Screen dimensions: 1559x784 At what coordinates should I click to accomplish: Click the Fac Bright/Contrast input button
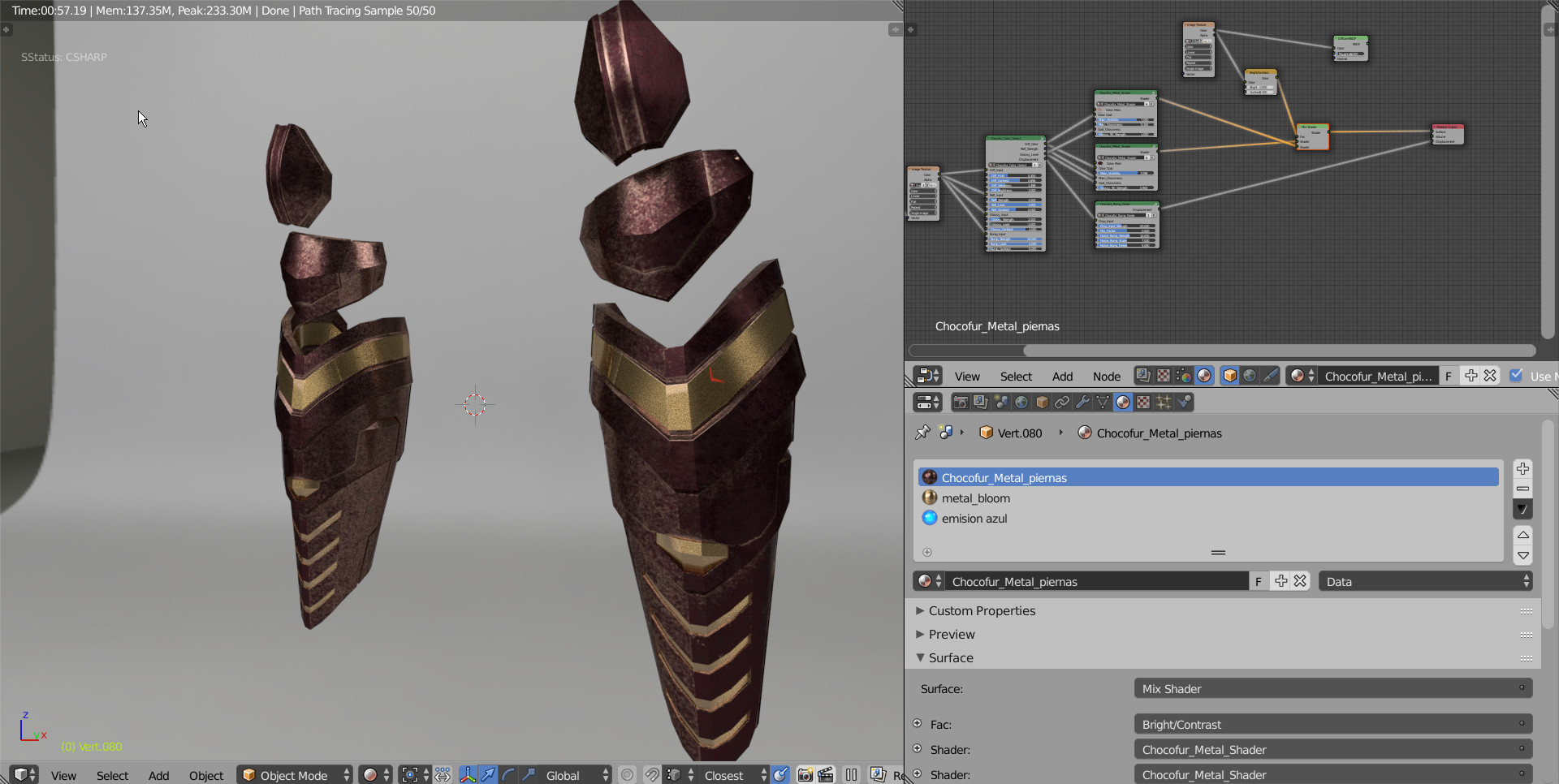tap(1333, 724)
